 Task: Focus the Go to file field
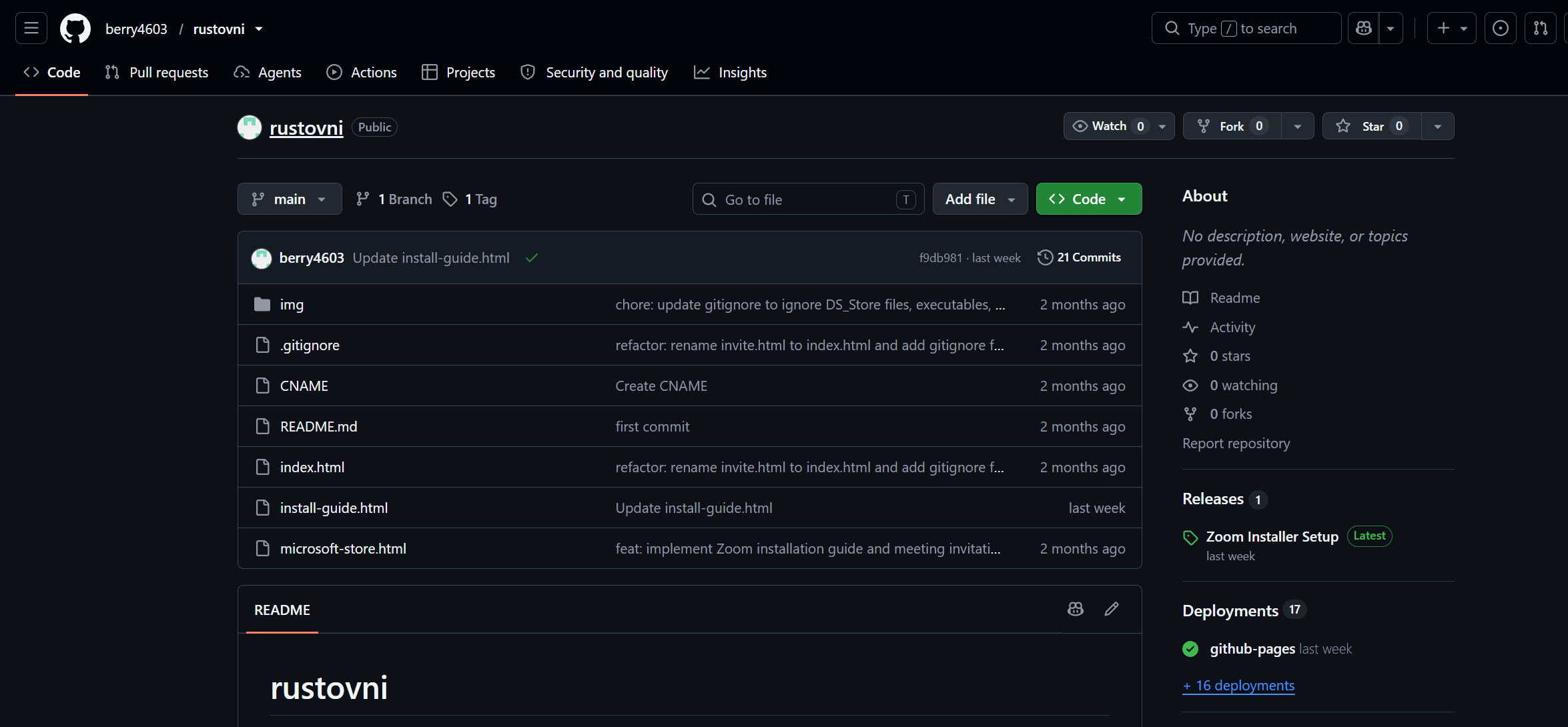[x=808, y=199]
